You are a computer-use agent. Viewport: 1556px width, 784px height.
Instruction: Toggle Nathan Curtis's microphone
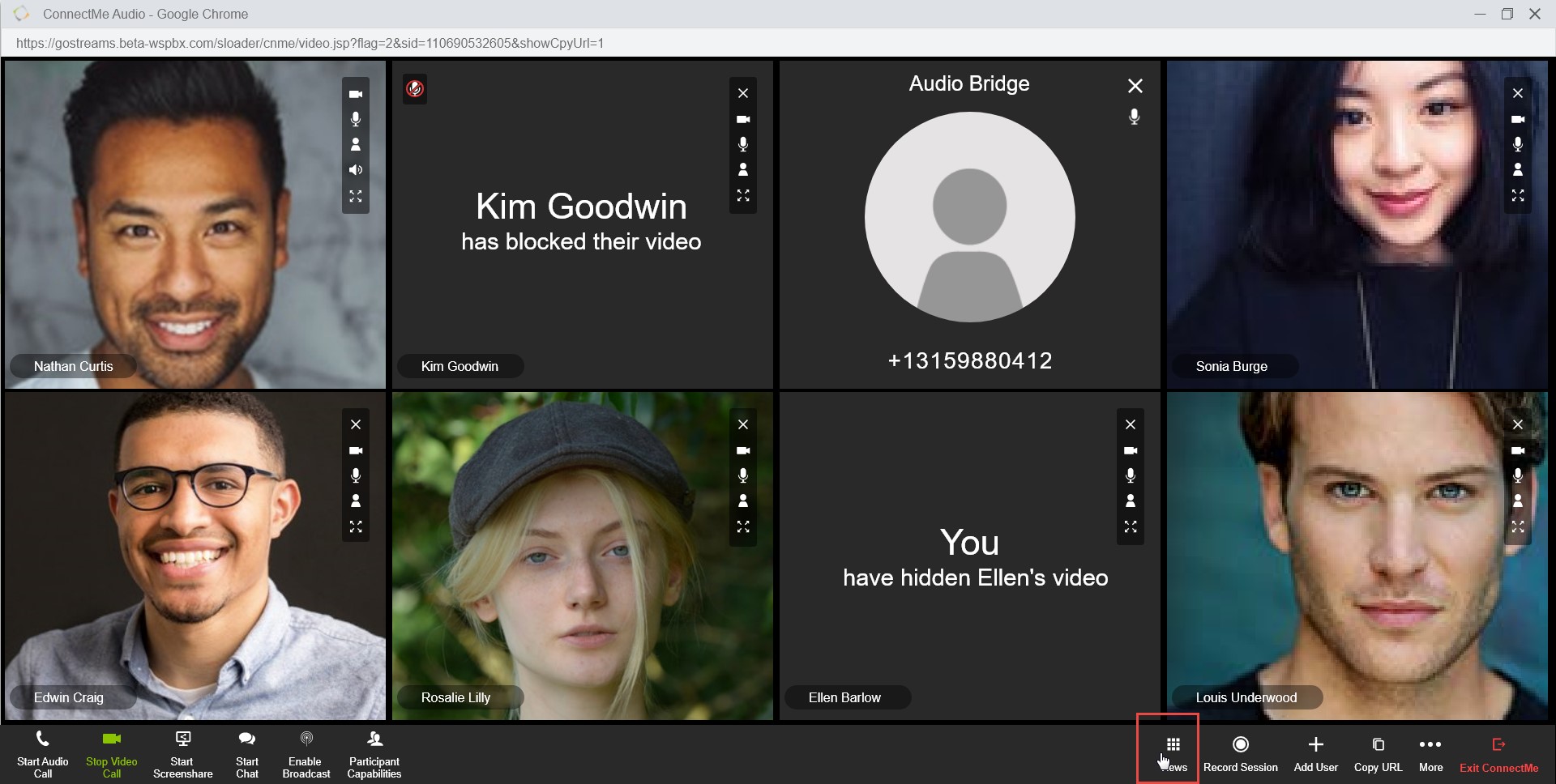[355, 119]
